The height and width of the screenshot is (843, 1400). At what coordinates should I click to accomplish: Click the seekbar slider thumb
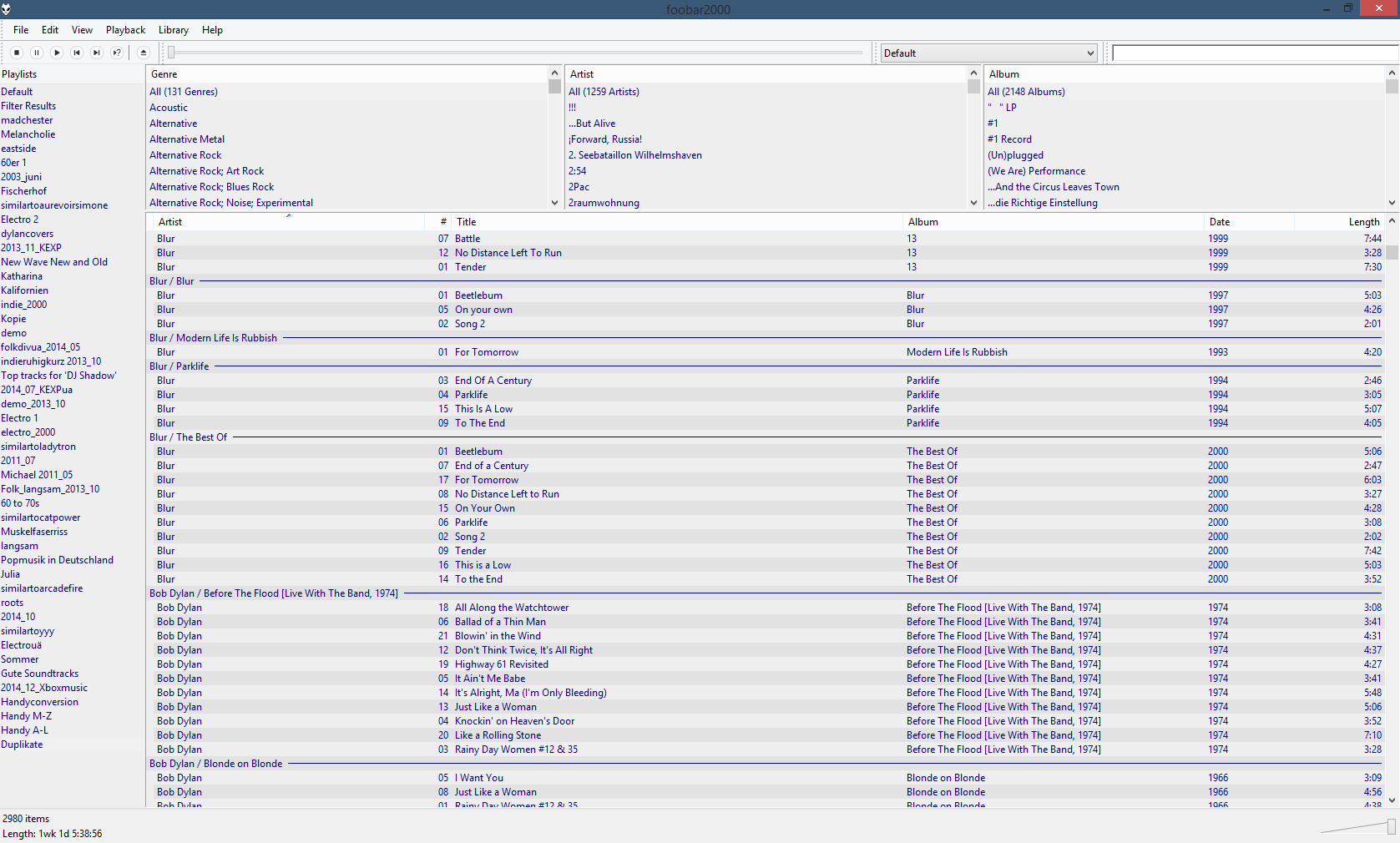coord(171,53)
